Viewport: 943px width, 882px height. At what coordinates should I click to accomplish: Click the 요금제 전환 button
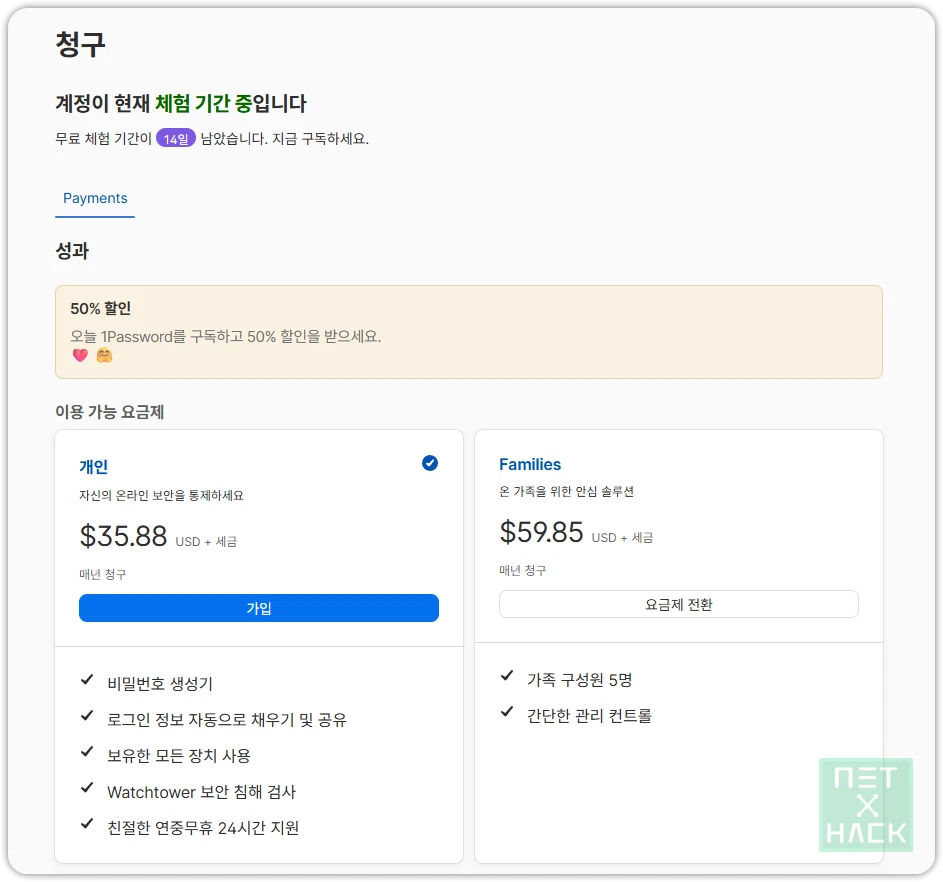(x=678, y=604)
